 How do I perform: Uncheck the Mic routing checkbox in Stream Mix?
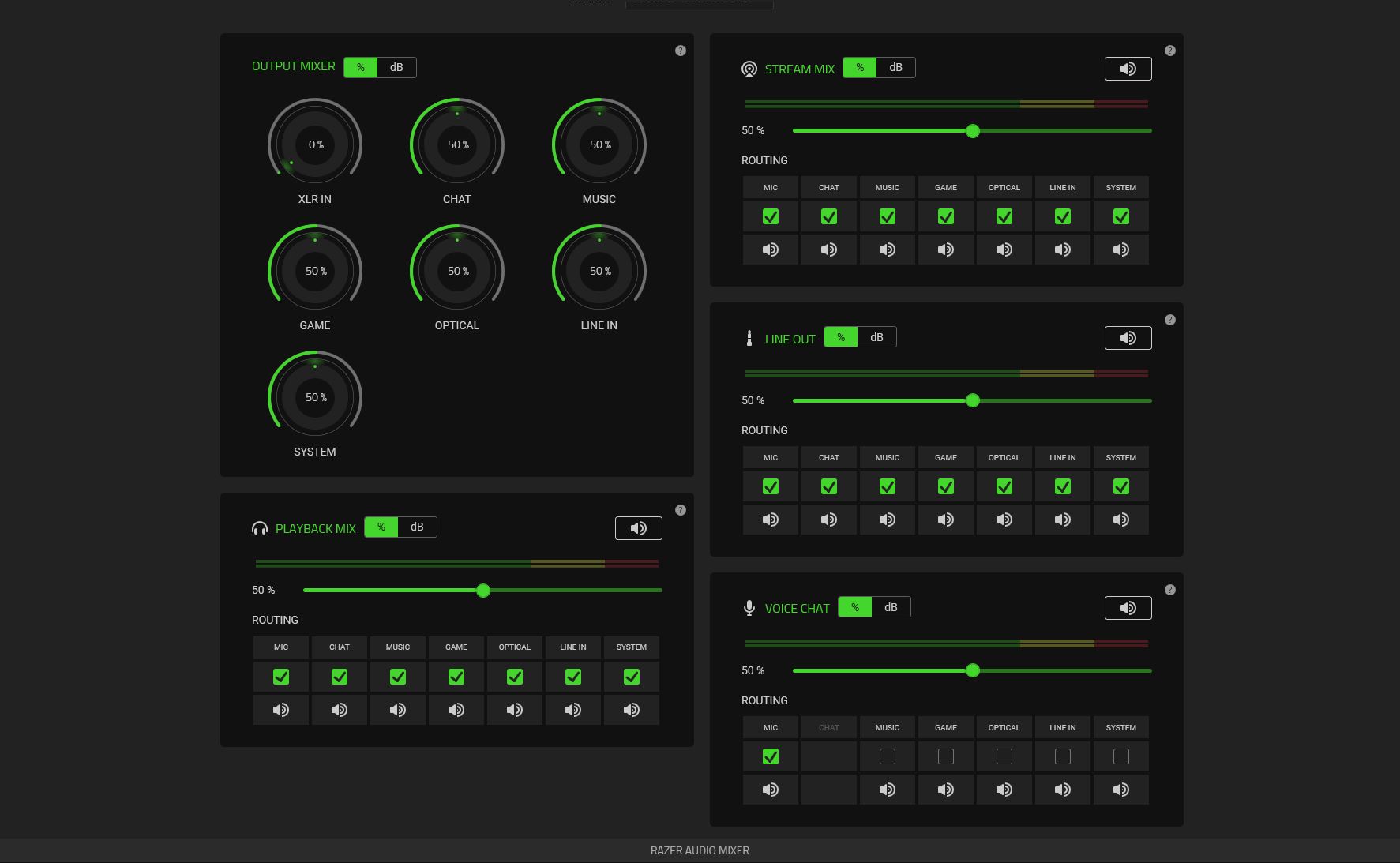[x=770, y=216]
